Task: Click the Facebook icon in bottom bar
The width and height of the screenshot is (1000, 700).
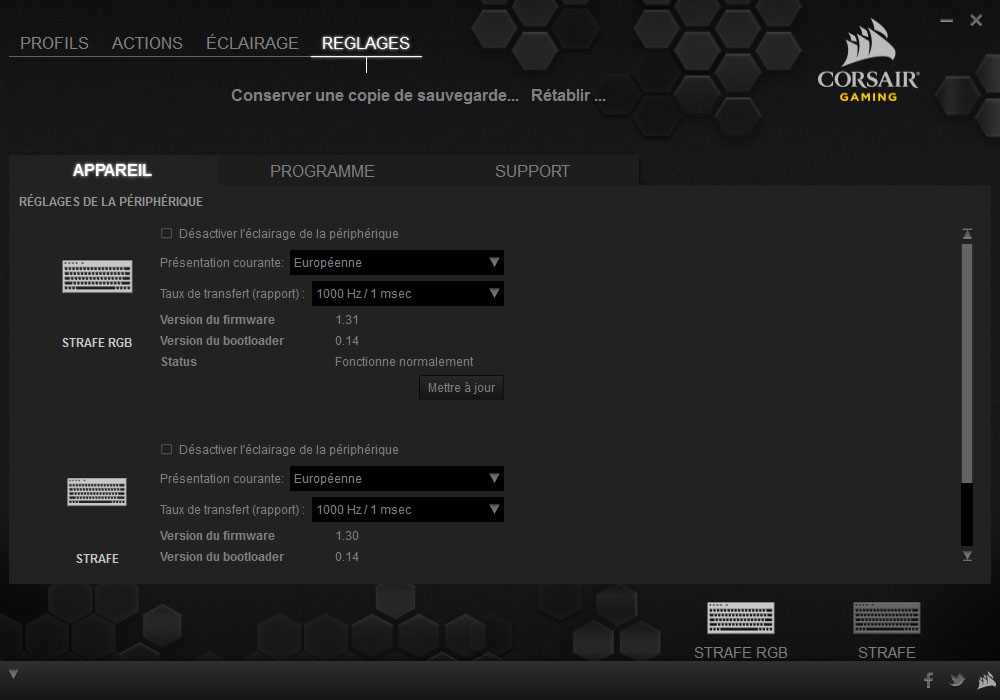Action: [928, 680]
